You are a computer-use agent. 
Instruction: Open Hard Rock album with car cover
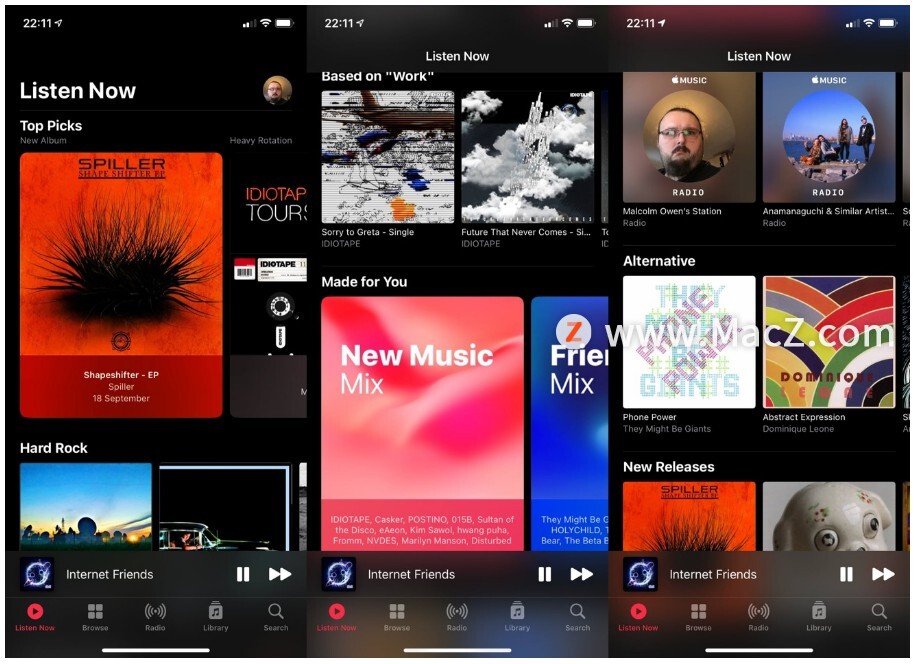[226, 507]
